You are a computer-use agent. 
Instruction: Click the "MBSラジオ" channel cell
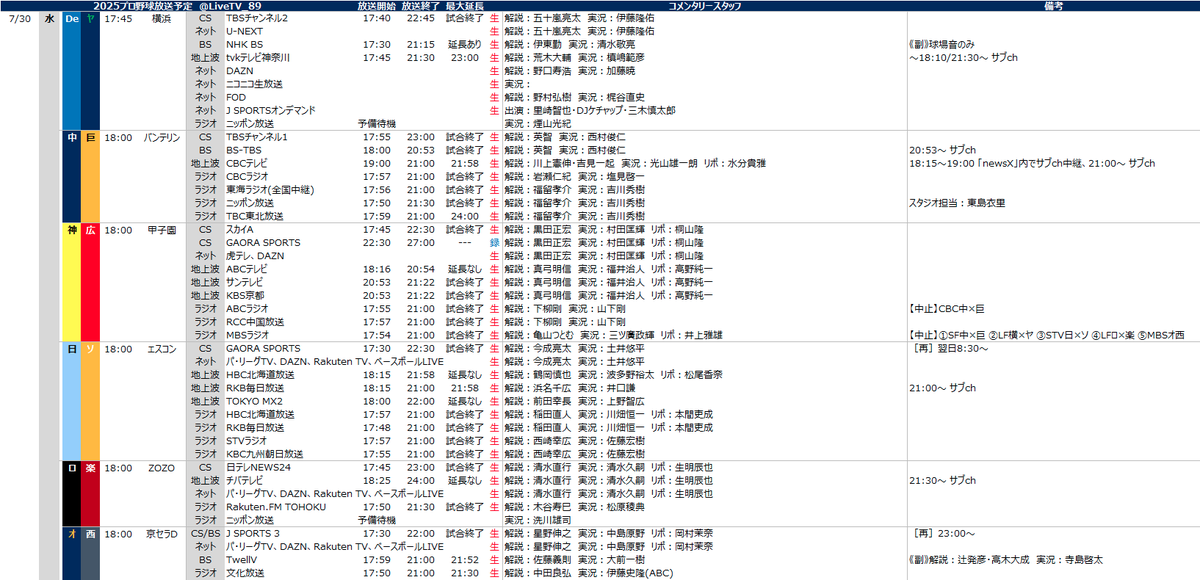point(247,335)
